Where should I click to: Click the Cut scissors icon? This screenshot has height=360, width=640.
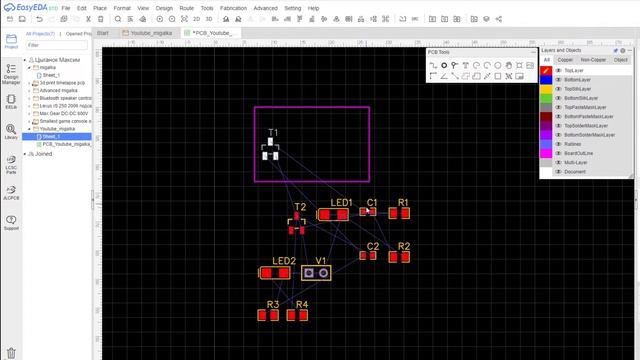coord(88,19)
